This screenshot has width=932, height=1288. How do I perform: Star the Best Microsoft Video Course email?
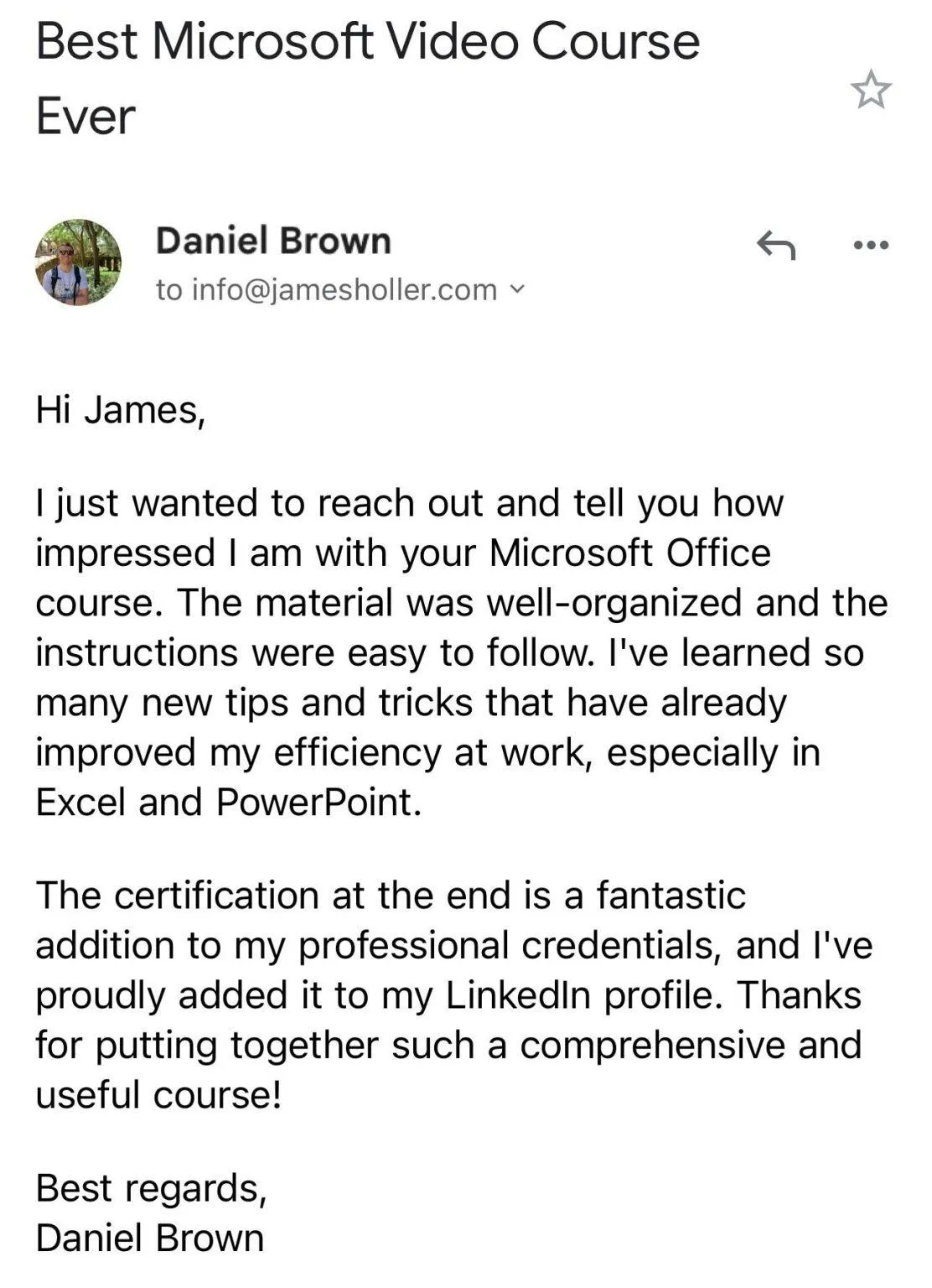coord(871,90)
